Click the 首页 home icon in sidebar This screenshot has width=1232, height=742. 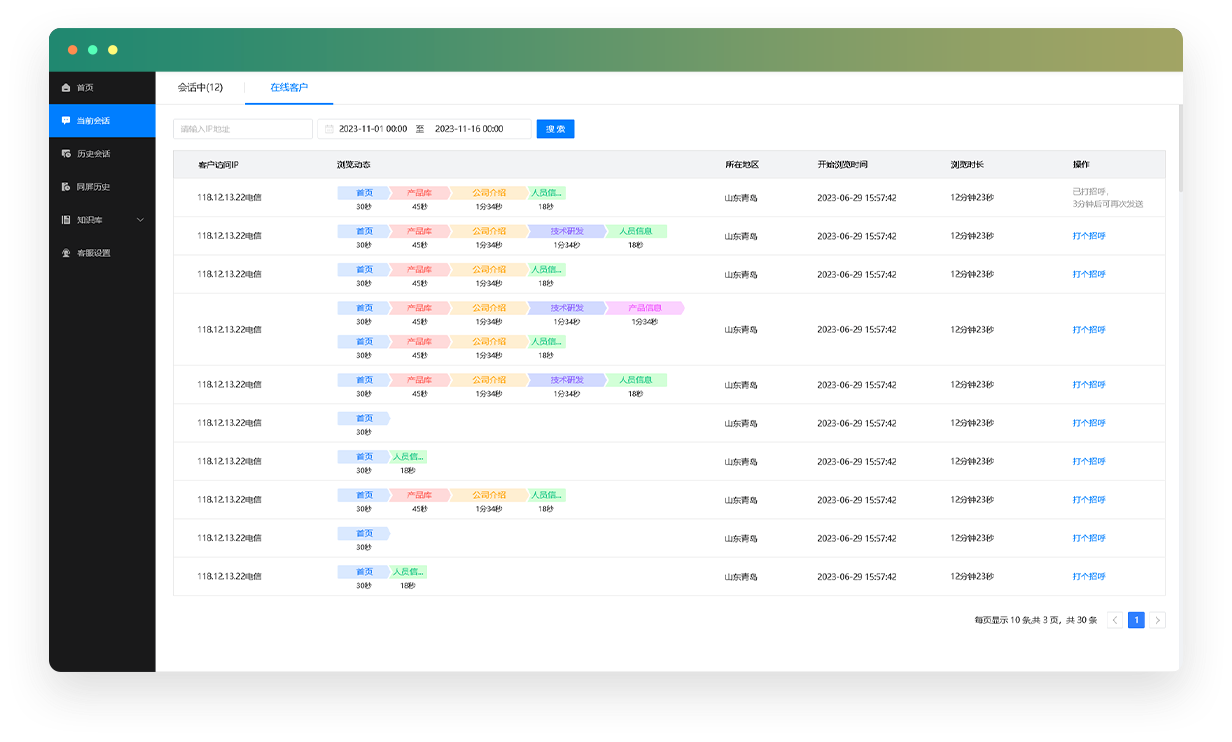click(x=66, y=88)
